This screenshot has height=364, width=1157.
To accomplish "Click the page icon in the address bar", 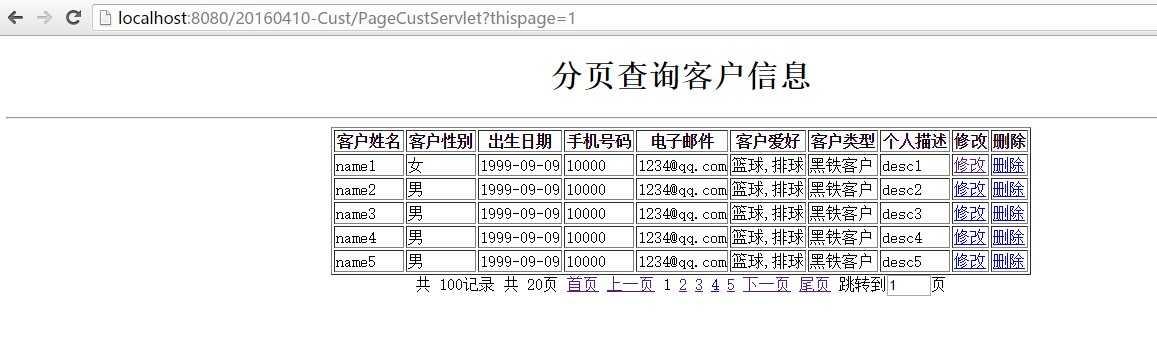I will (106, 18).
